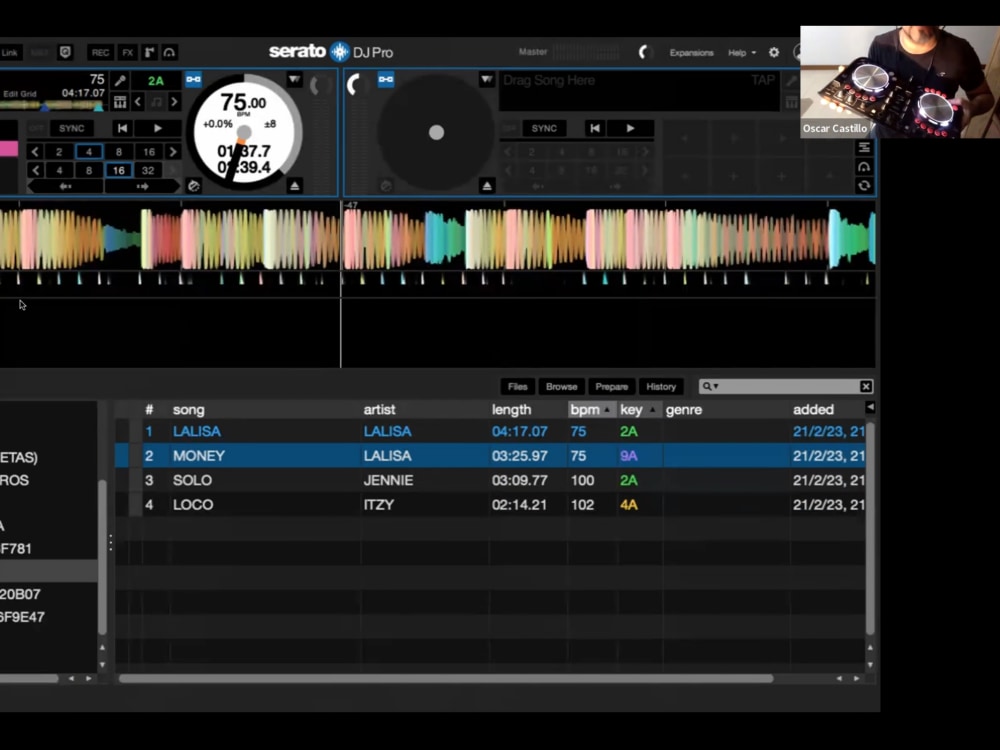
Task: Switch to the Prepare tab
Action: 612,386
